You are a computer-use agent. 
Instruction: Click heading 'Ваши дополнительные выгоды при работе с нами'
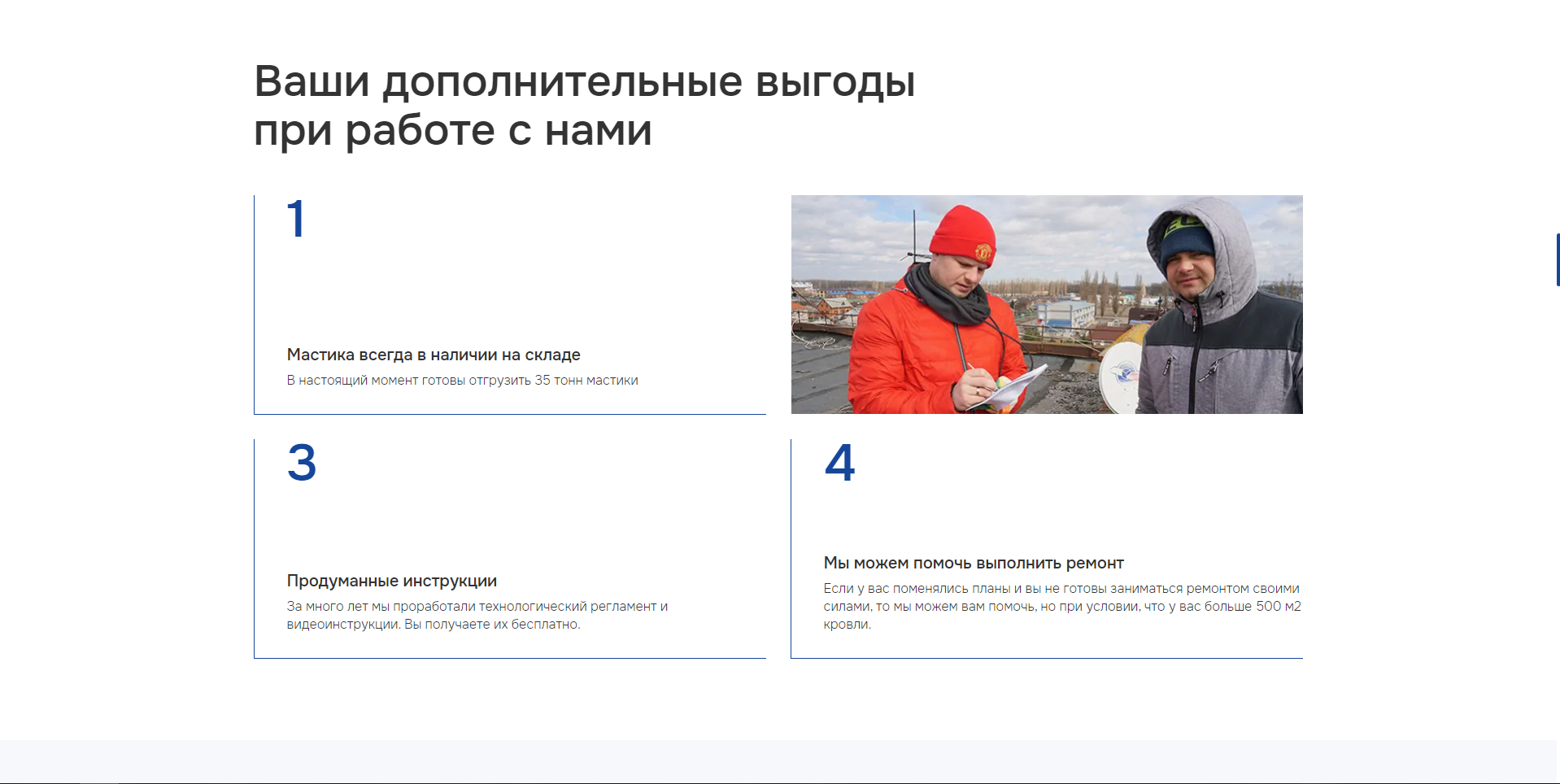tap(584, 106)
